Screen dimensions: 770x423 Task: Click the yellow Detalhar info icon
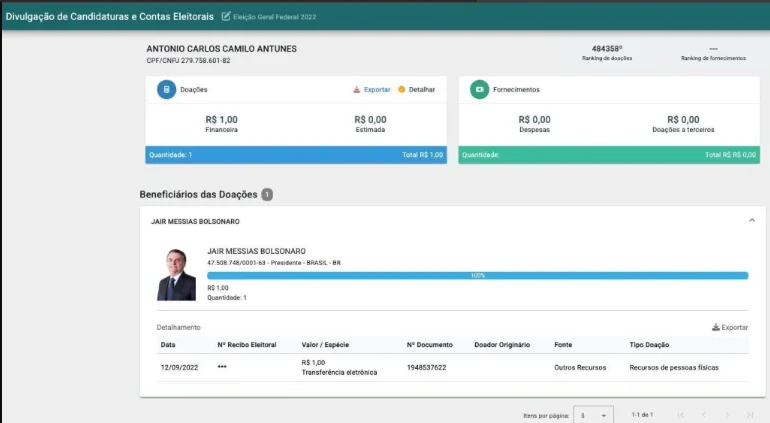point(402,89)
